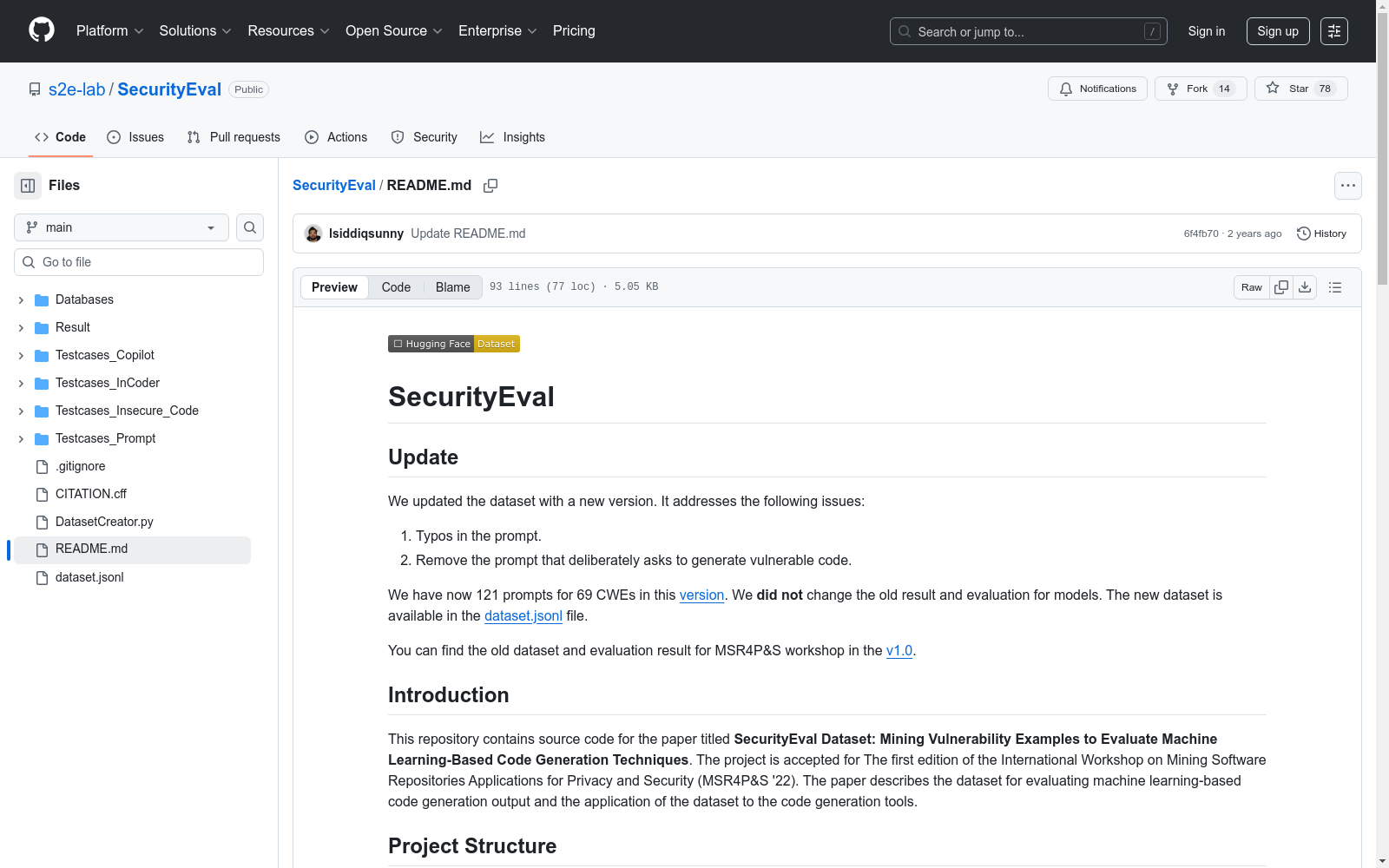Expand the Testcases_Copilot folder
The image size is (1389, 868).
click(x=21, y=356)
